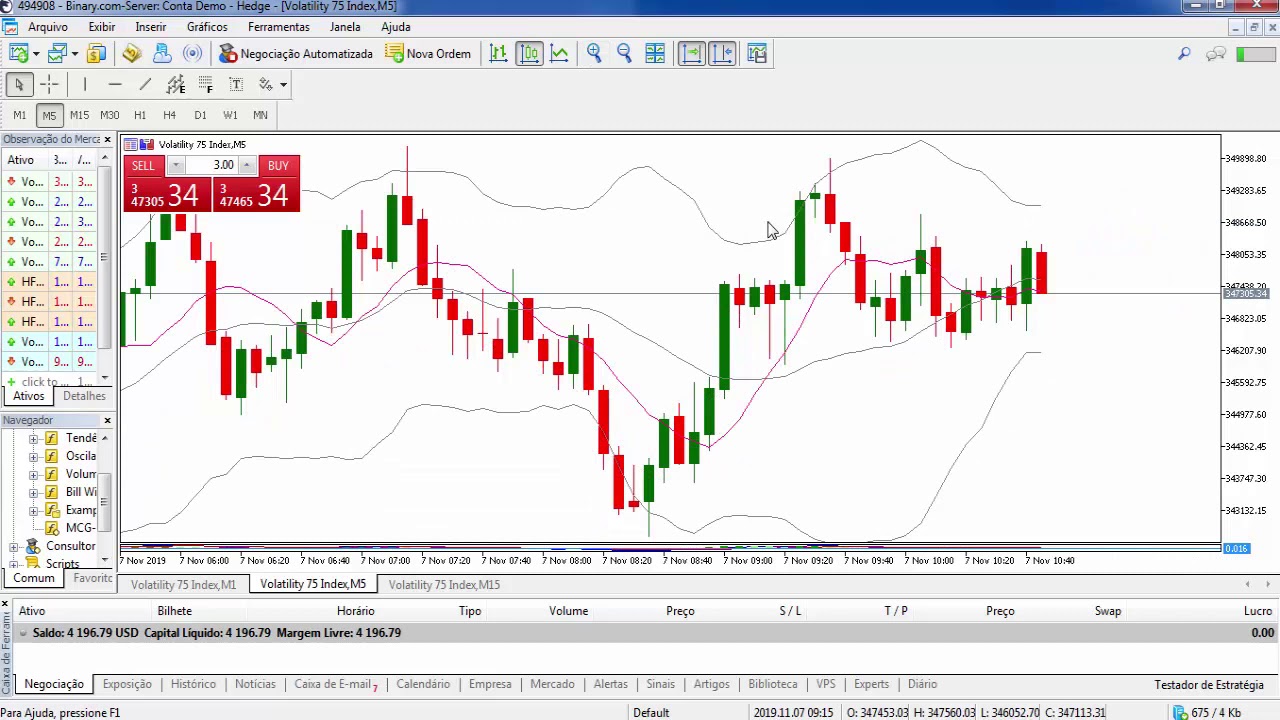Switch chart to line chart icon

click(559, 53)
